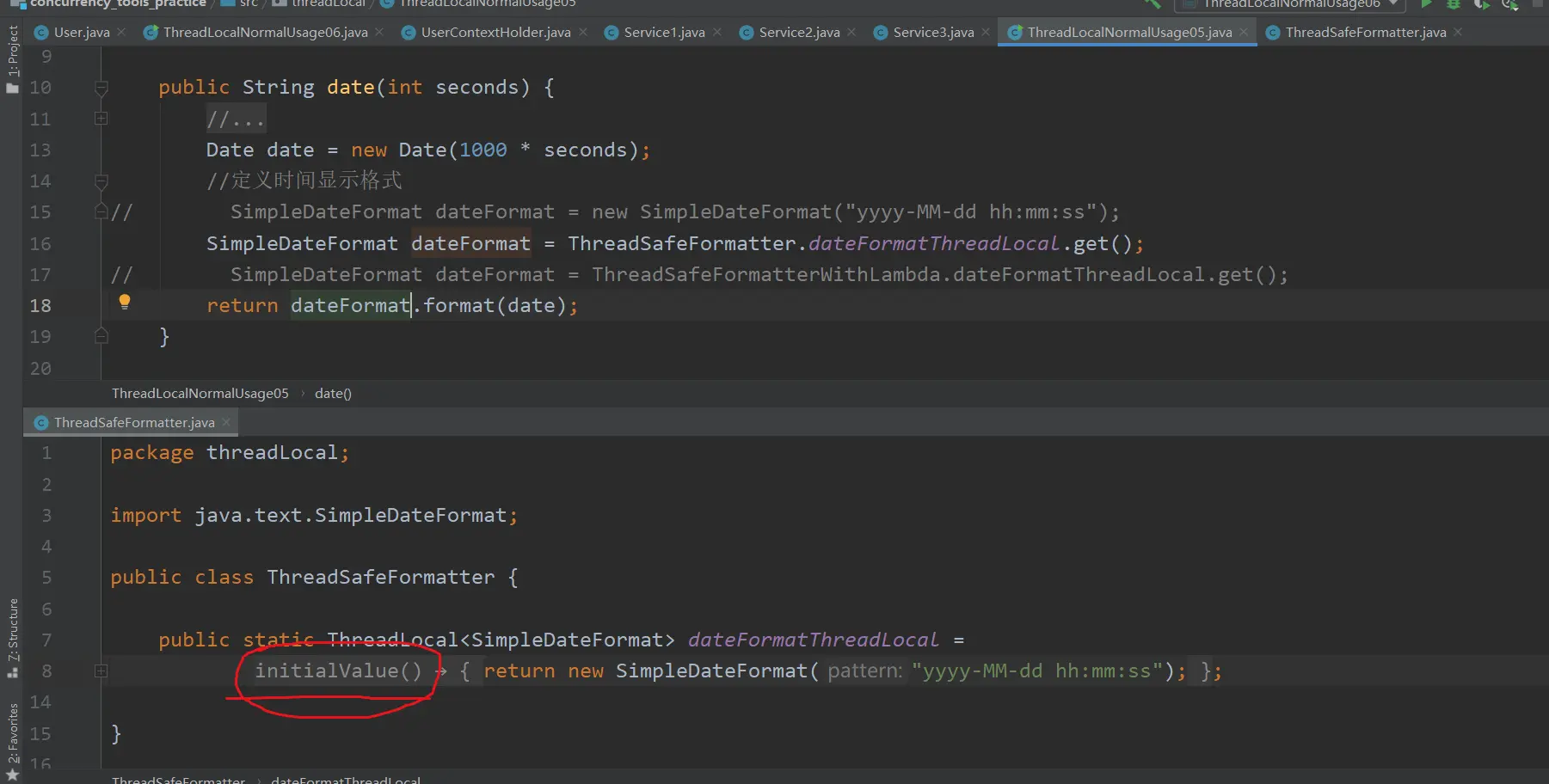The image size is (1549, 784).
Task: Click the Build project hammer icon
Action: pyautogui.click(x=1153, y=3)
